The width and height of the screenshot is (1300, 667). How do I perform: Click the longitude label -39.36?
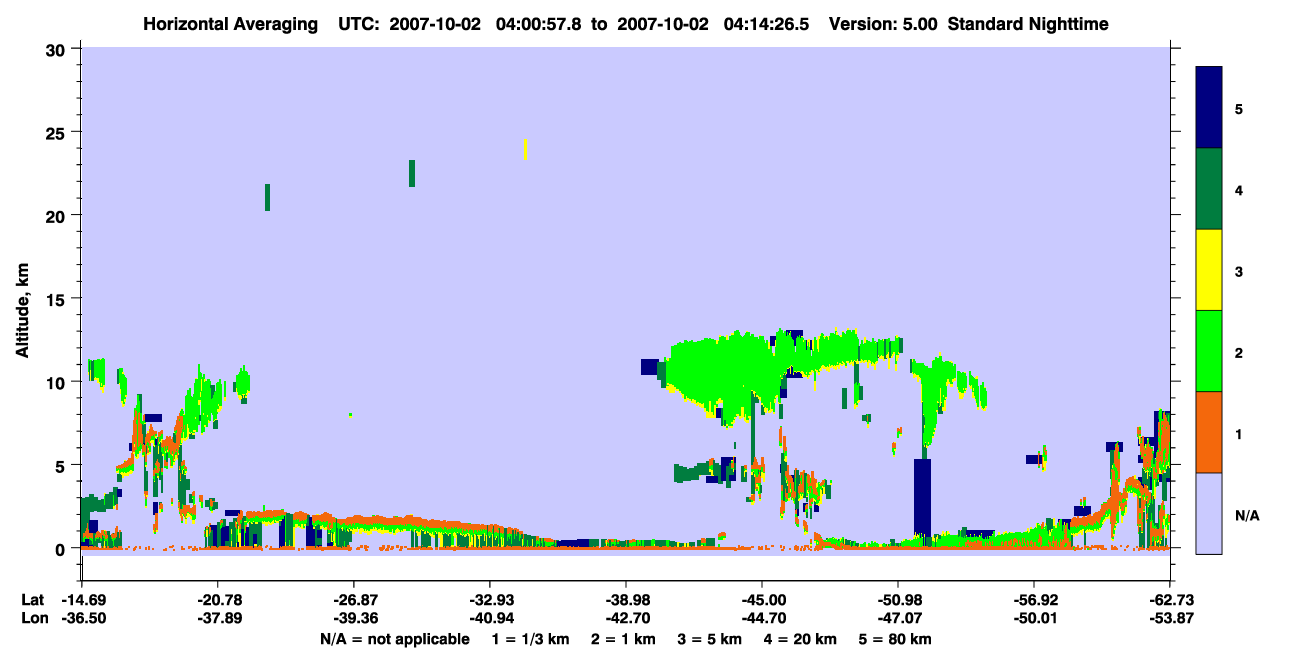pos(353,618)
